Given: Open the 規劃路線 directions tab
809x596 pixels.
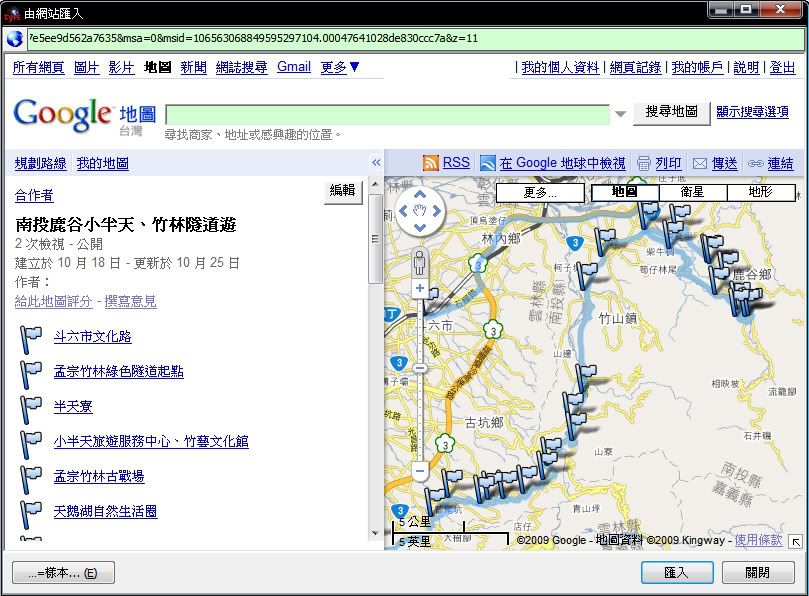Looking at the screenshot, I should [x=40, y=163].
